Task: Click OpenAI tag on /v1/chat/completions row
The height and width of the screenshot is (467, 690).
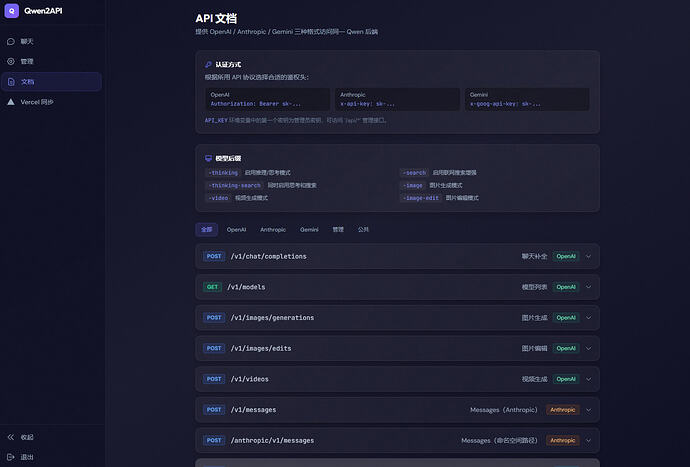Action: click(566, 257)
